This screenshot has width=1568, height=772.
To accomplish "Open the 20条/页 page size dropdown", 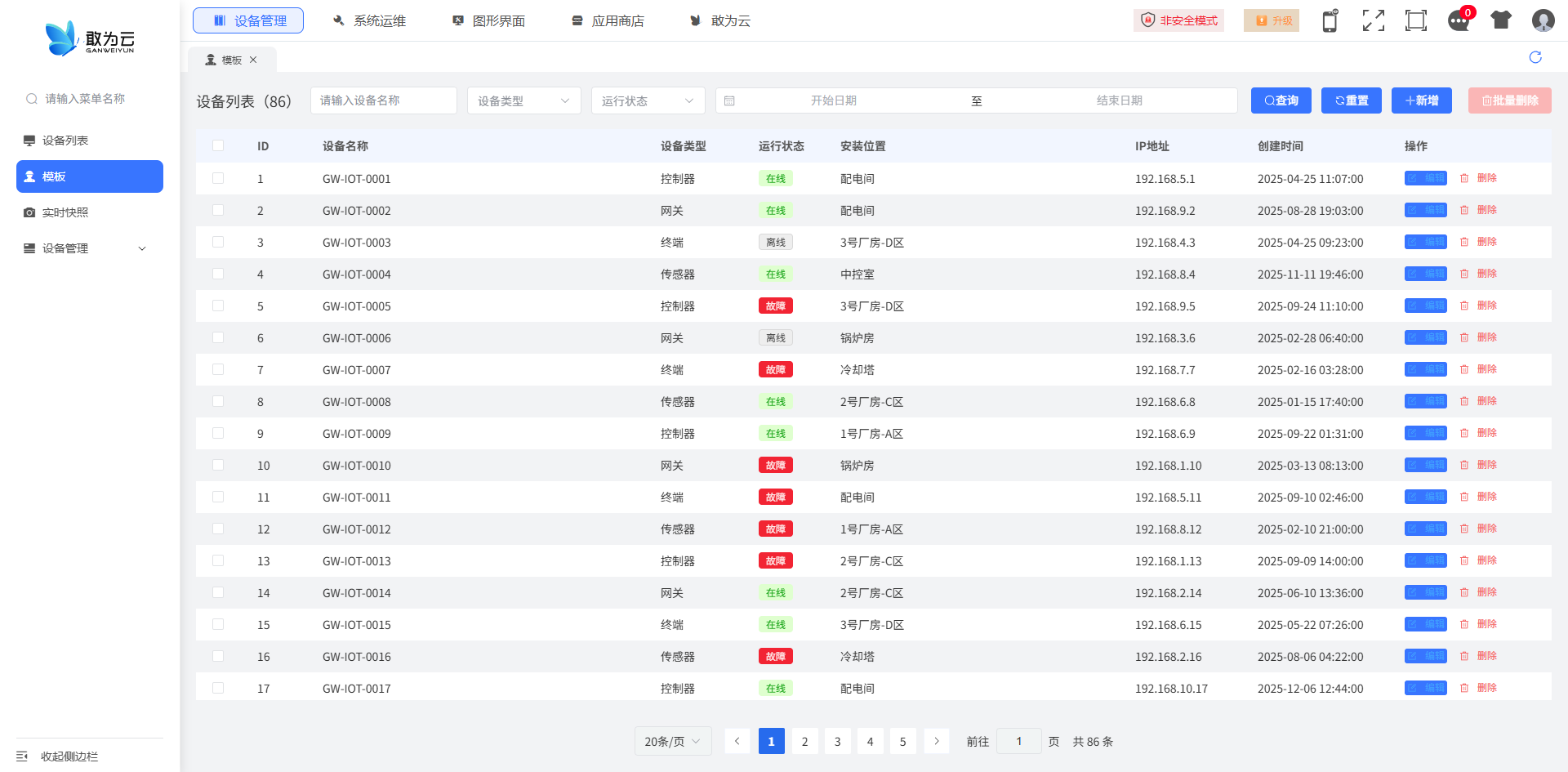I will coord(673,741).
